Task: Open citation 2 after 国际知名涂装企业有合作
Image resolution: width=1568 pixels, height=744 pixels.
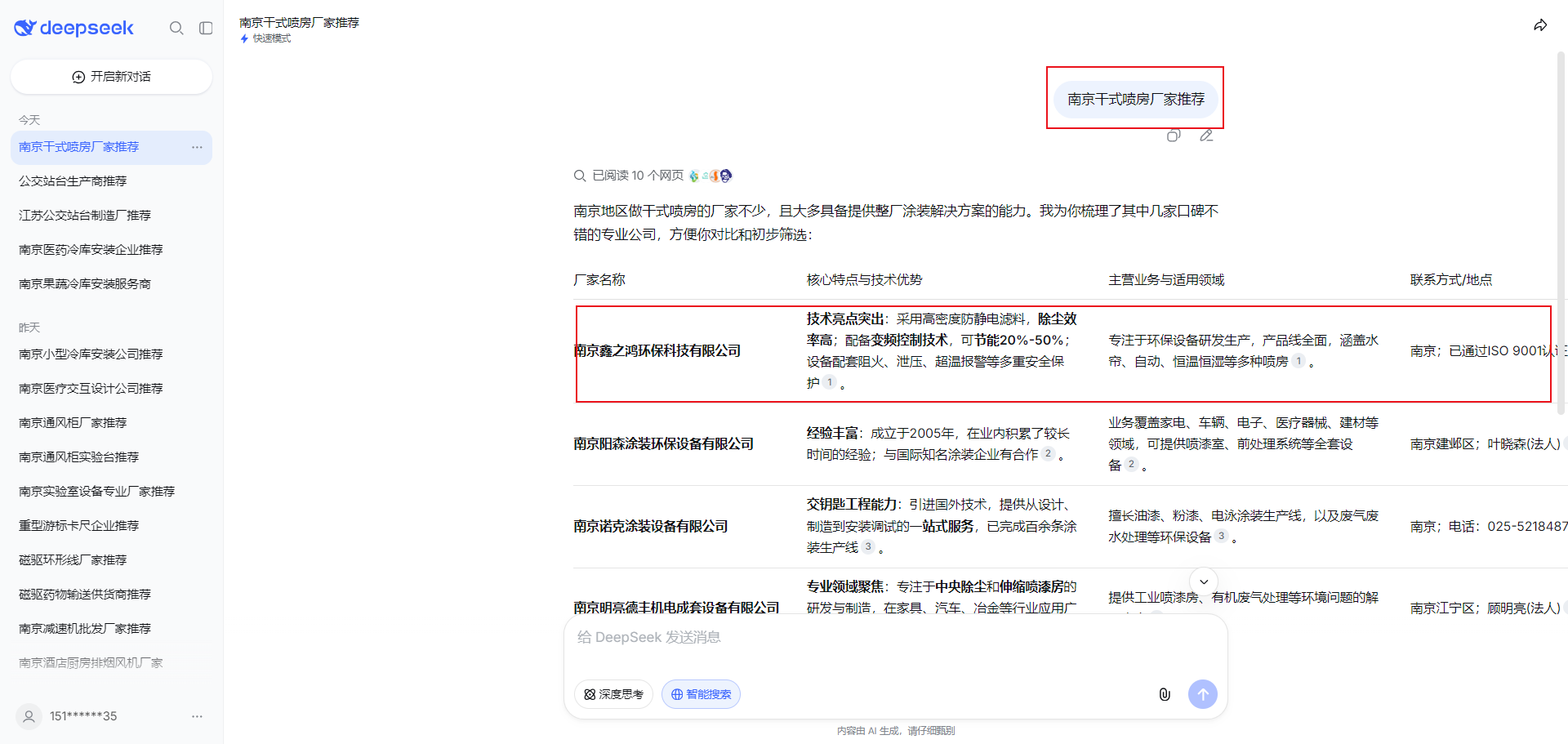Action: click(x=1049, y=453)
